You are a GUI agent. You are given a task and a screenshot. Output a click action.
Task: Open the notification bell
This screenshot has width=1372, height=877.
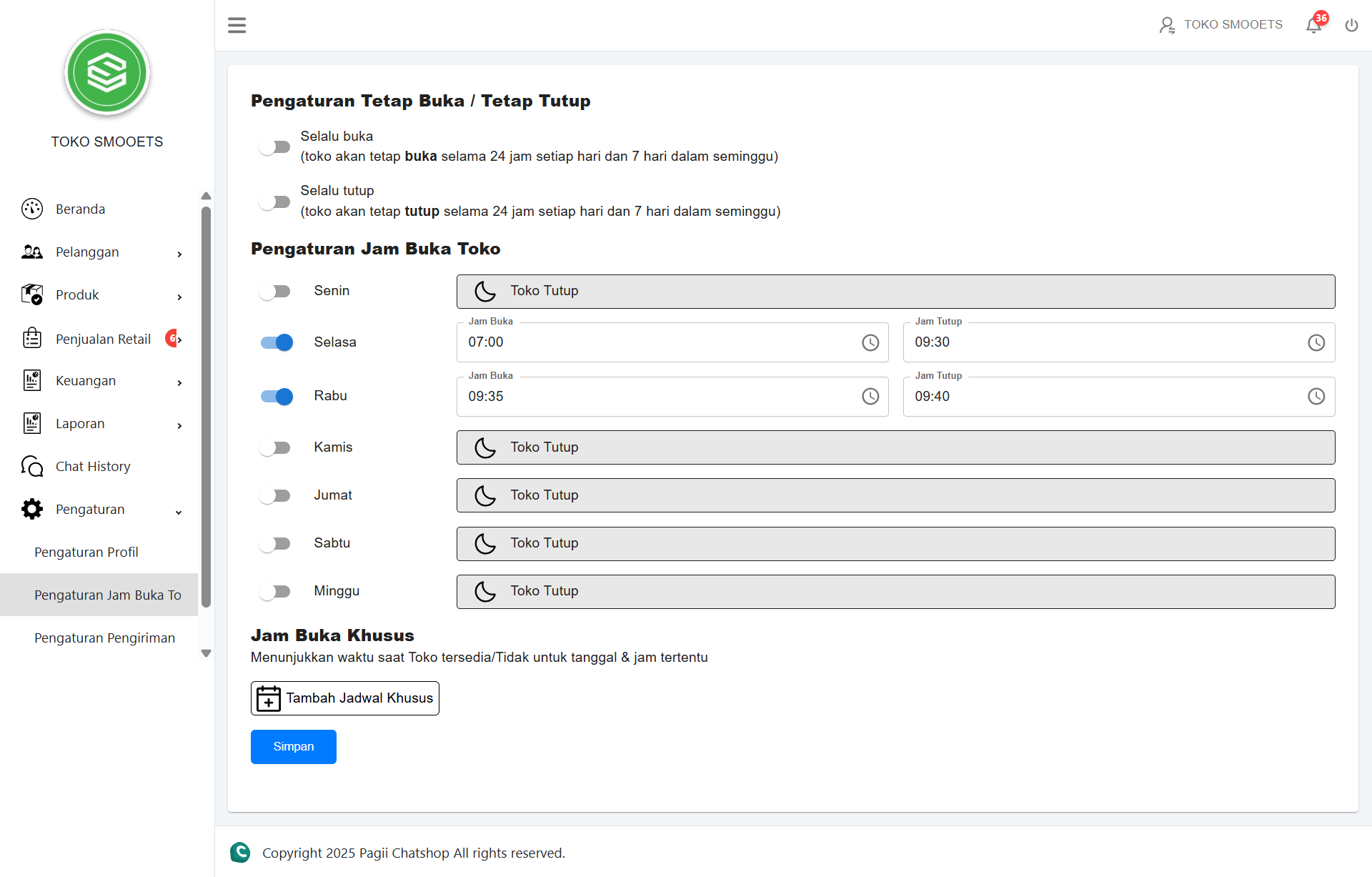(1313, 25)
